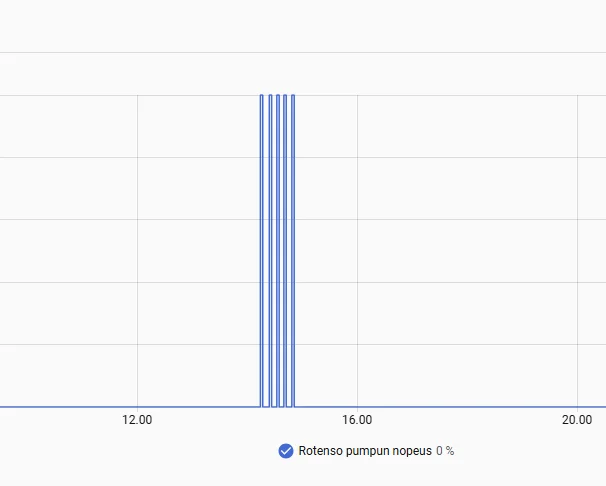This screenshot has width=606, height=486.
Task: Click the fourth pump speed spike from left
Action: click(x=285, y=251)
